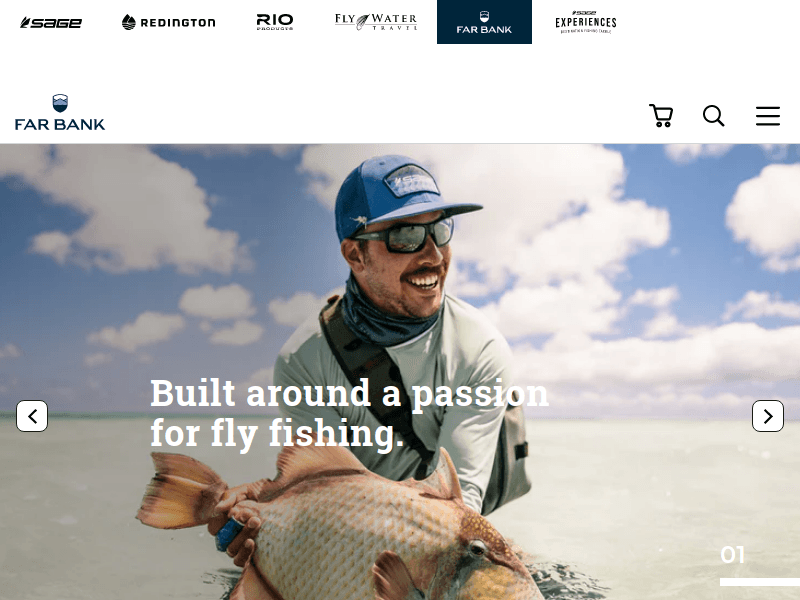Advance to next slide with right arrow

tap(768, 416)
